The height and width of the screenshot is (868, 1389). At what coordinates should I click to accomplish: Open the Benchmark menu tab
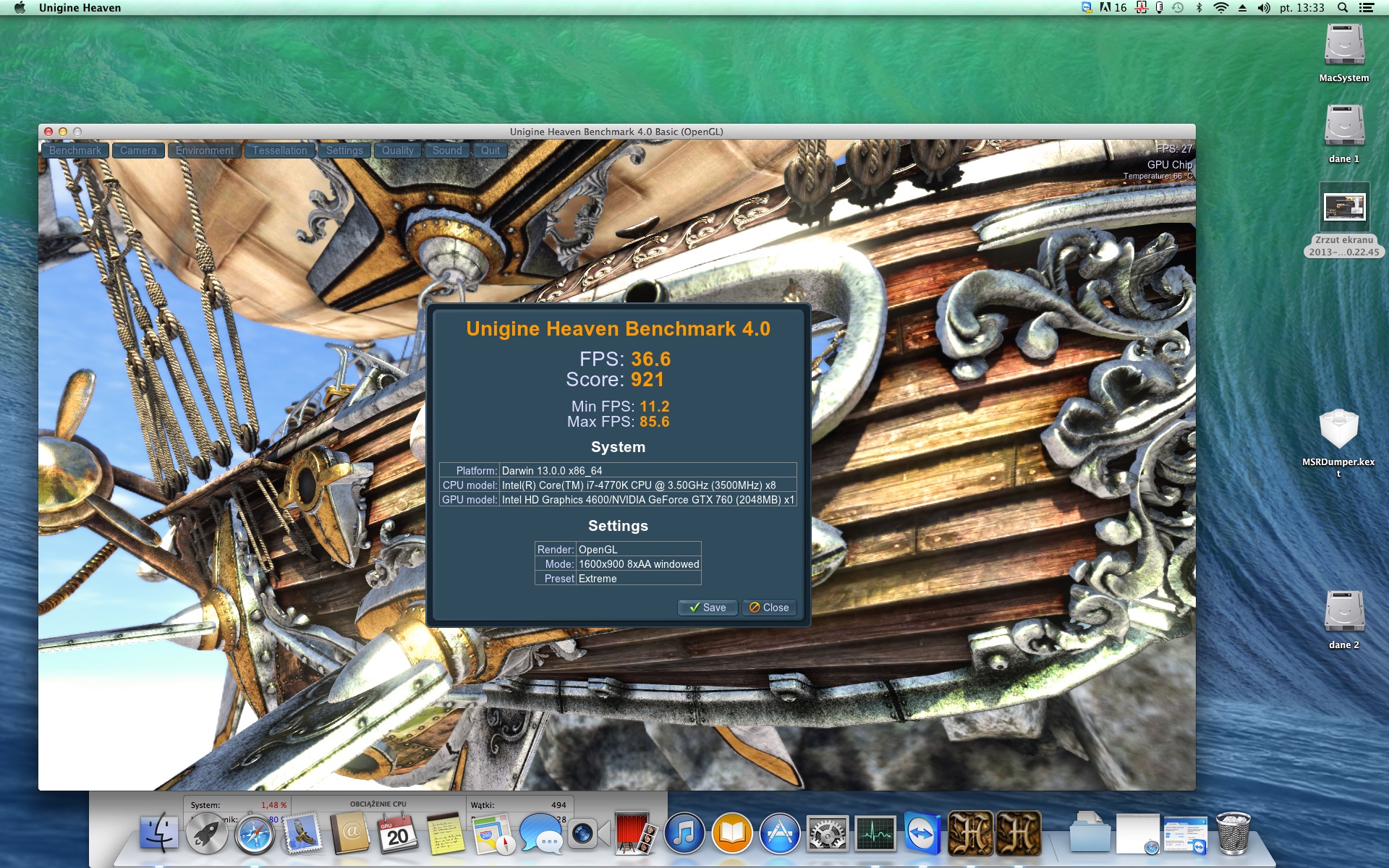click(75, 150)
